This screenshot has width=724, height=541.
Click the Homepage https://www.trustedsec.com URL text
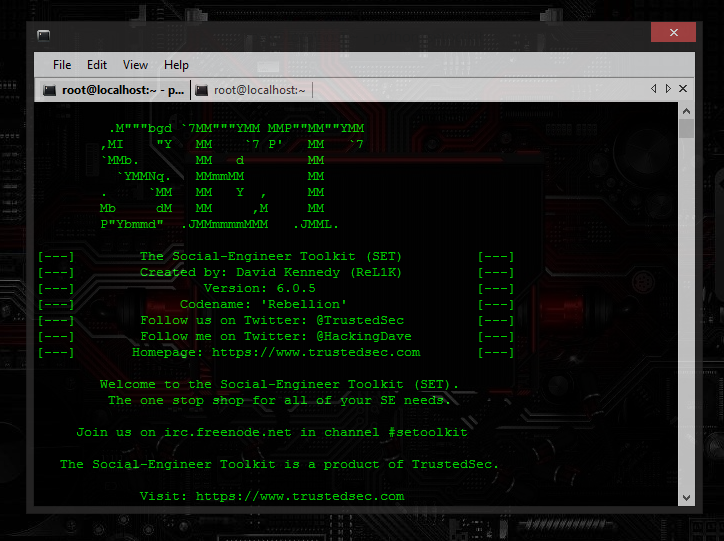coord(316,353)
